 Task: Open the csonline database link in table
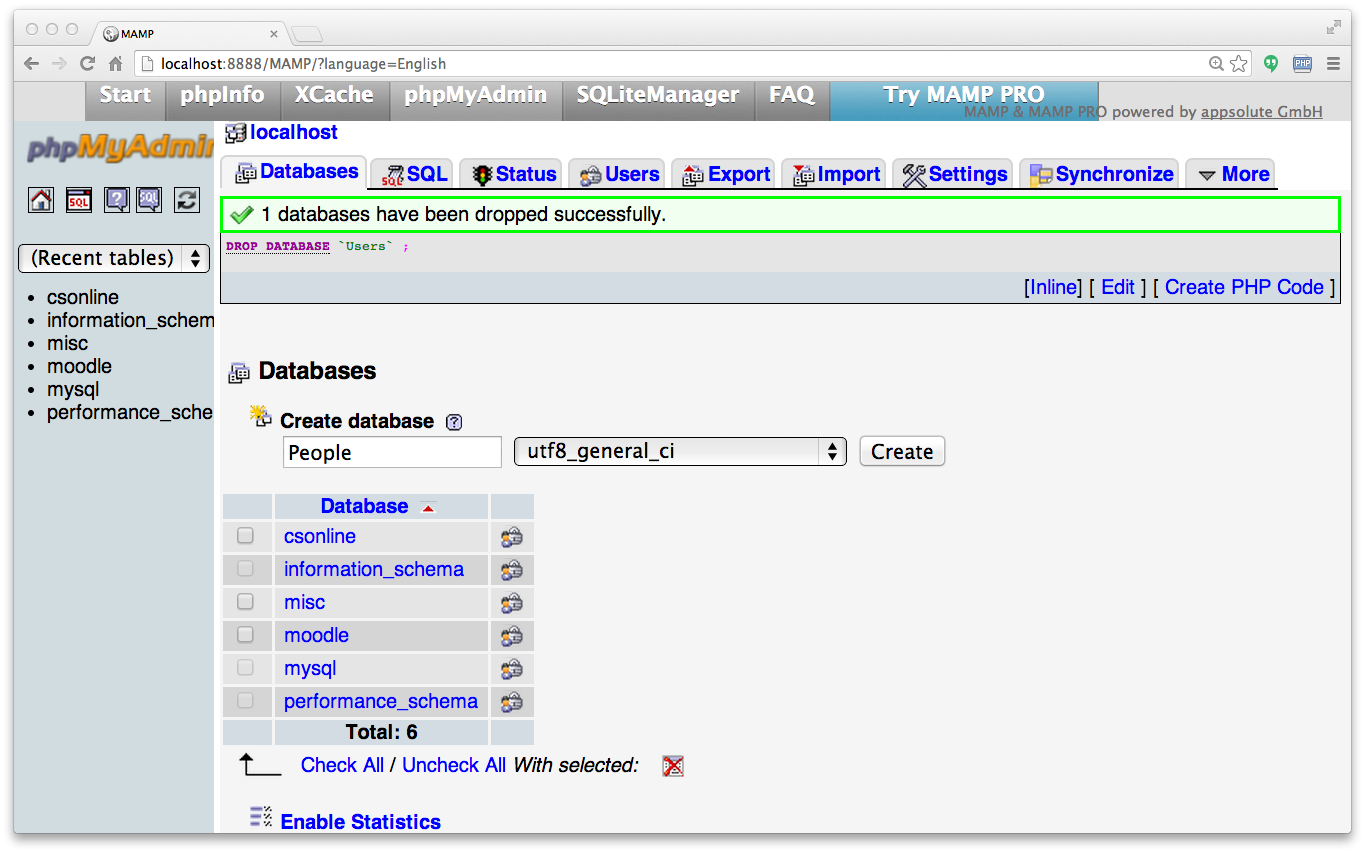pos(320,536)
